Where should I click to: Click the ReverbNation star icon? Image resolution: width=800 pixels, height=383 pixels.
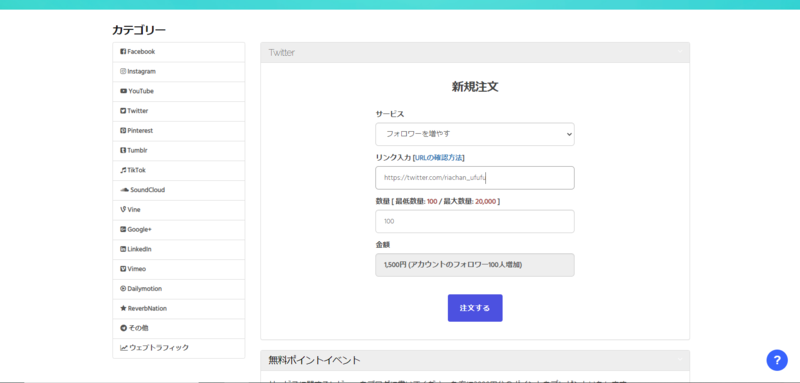coord(123,309)
